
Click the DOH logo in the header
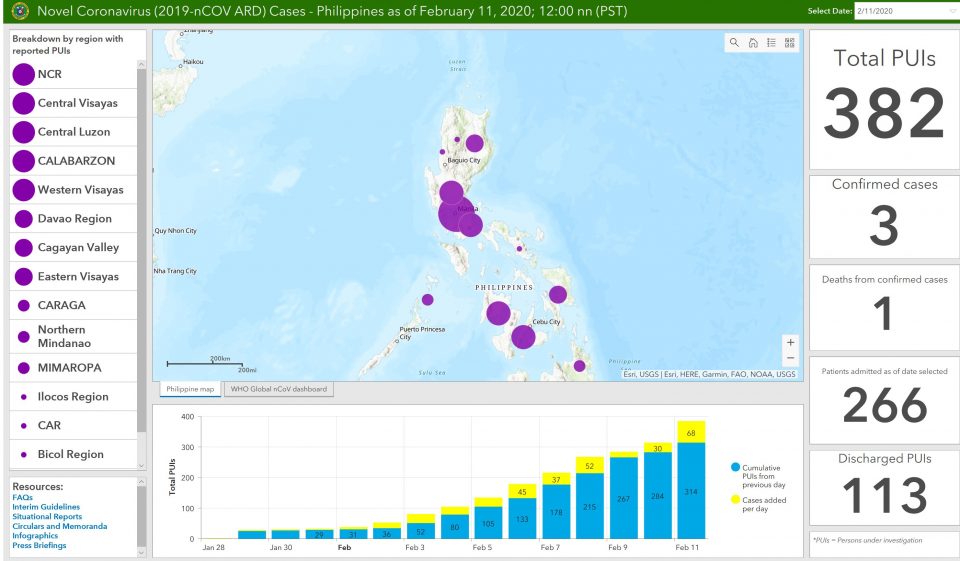click(x=18, y=11)
